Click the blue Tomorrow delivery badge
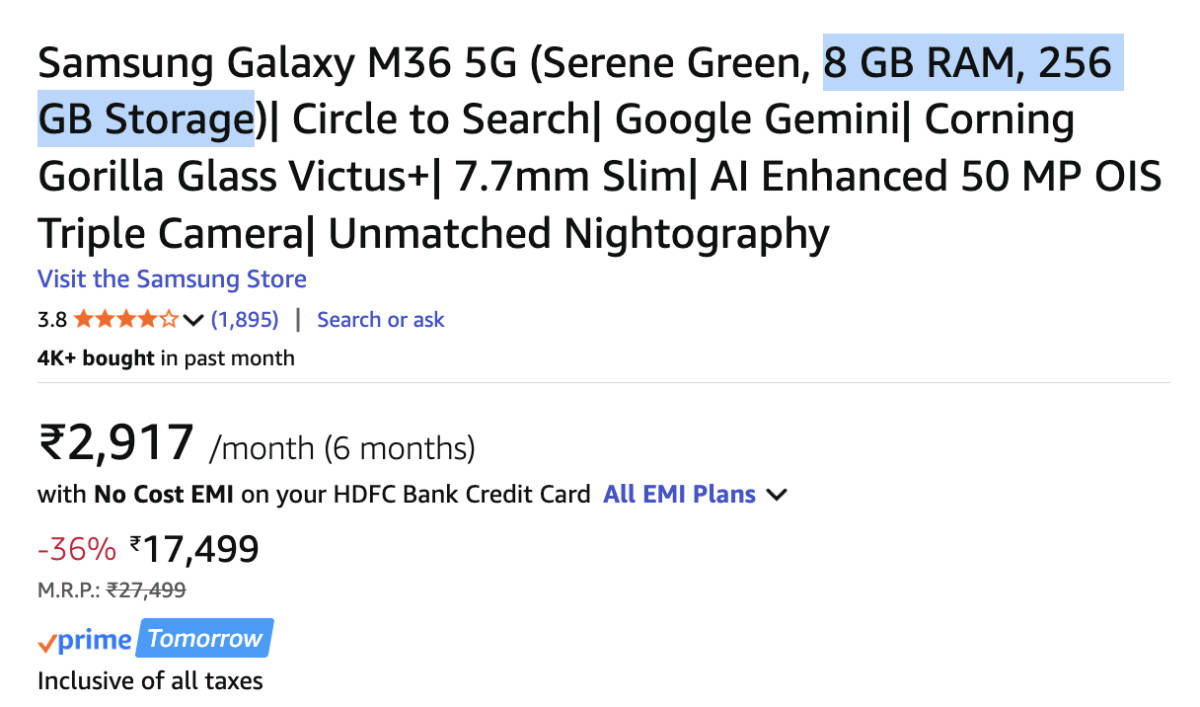Screen dimensions: 1200x707 pos(205,639)
